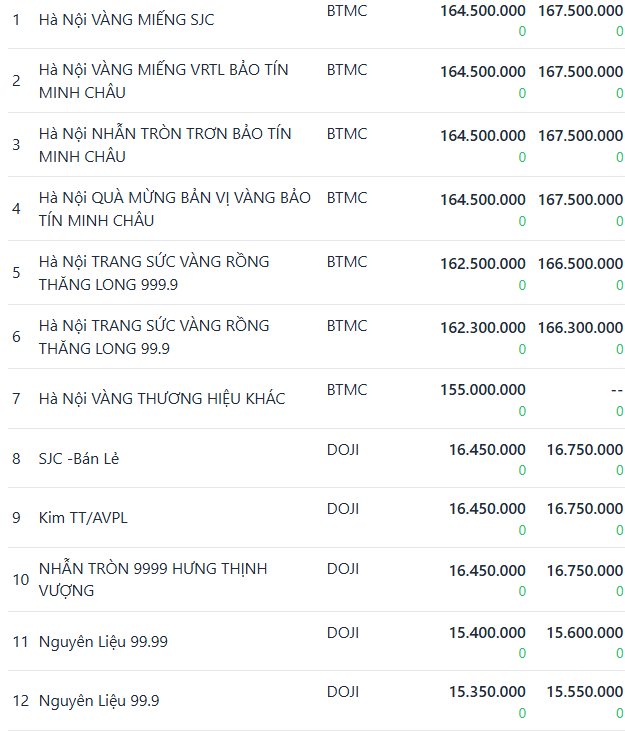Select the 15.550.000 sell price

585,692
